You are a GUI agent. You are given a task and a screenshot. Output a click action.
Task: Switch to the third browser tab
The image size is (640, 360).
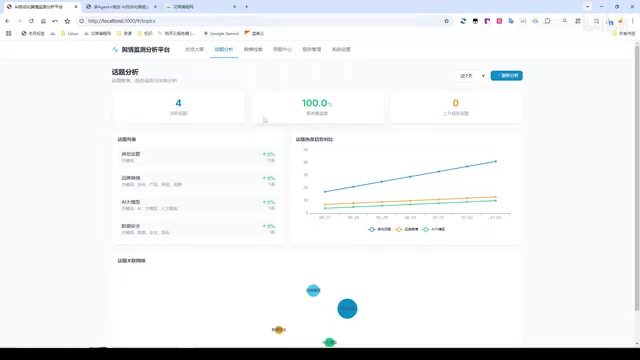(200, 7)
